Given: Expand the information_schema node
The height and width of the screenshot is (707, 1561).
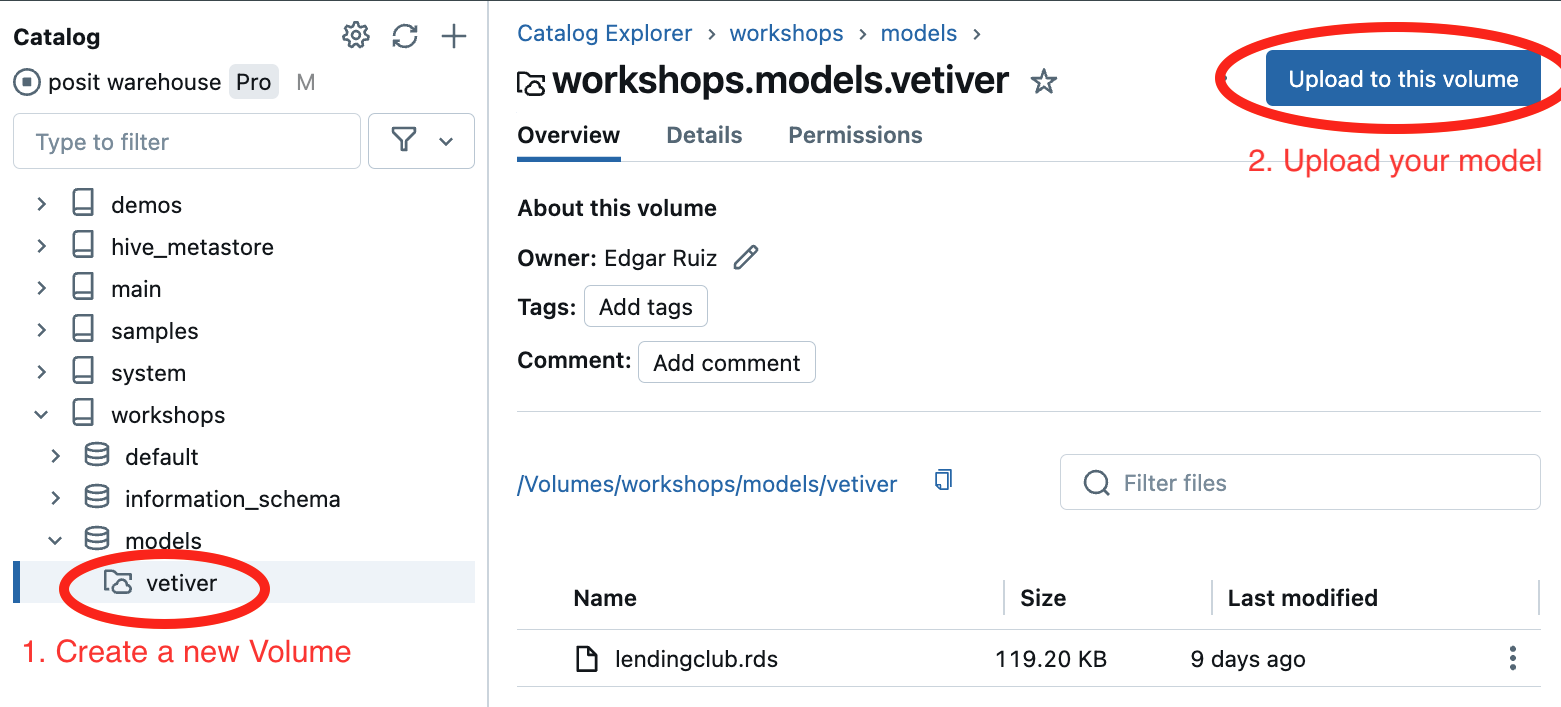Looking at the screenshot, I should (x=56, y=498).
